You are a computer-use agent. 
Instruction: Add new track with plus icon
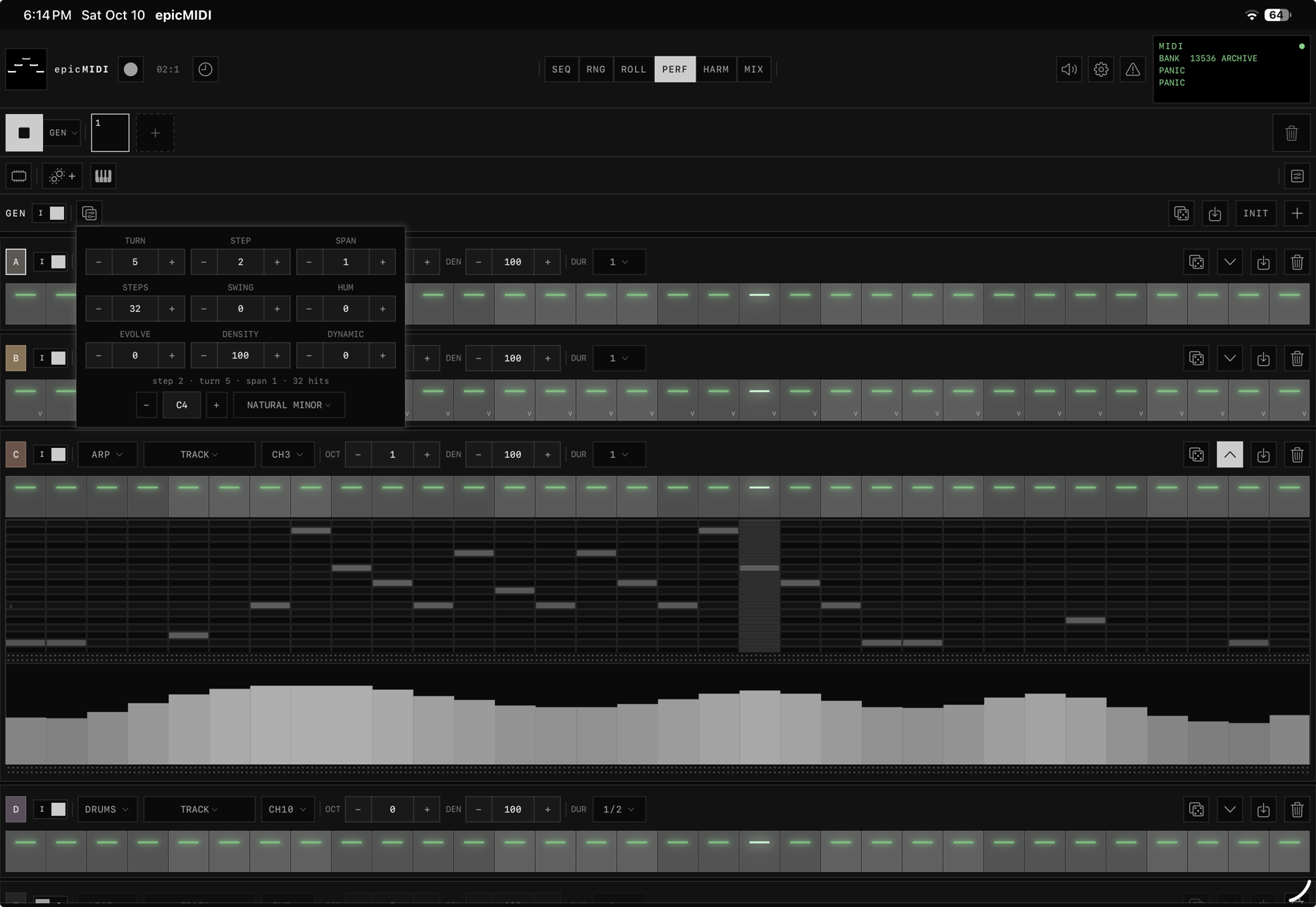[x=1297, y=213]
